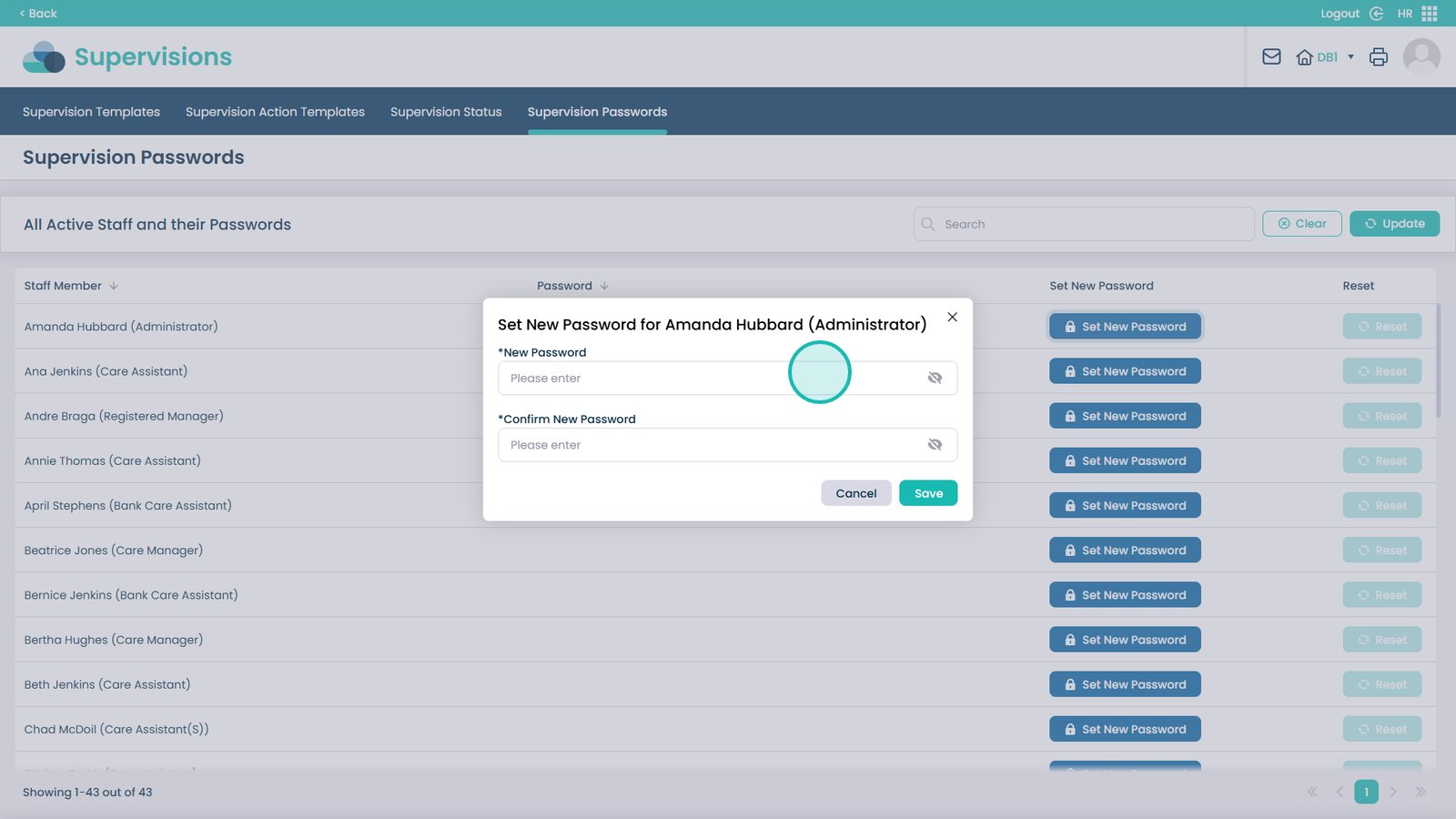Viewport: 1456px width, 819px height.
Task: Show New Password field text
Action: pos(935,379)
